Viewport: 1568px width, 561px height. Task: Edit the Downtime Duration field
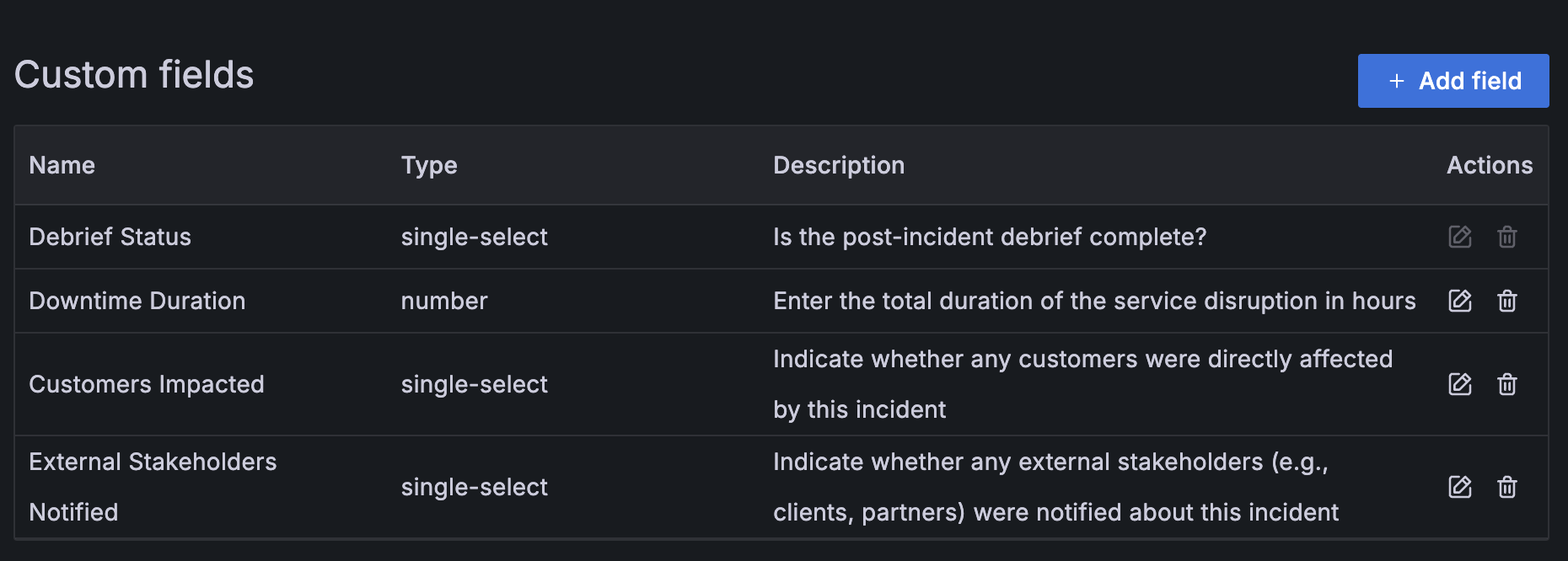(x=1459, y=301)
